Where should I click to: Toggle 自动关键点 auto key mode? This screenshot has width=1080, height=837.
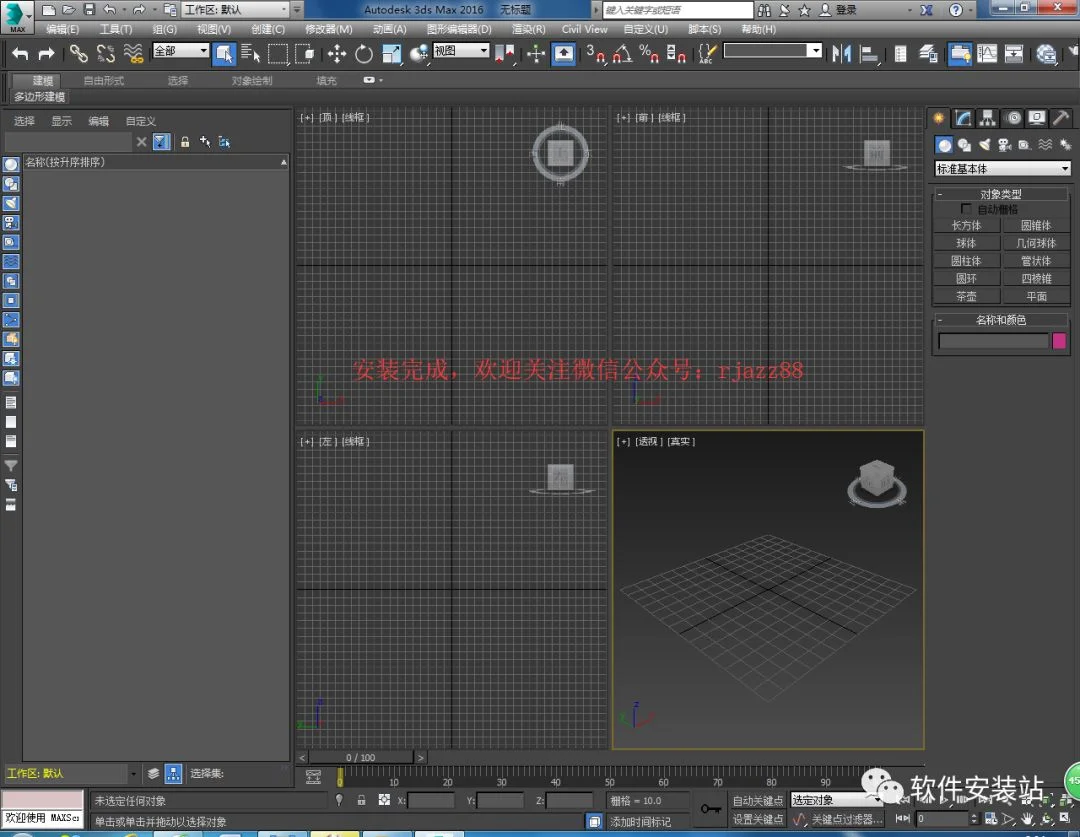click(x=758, y=800)
